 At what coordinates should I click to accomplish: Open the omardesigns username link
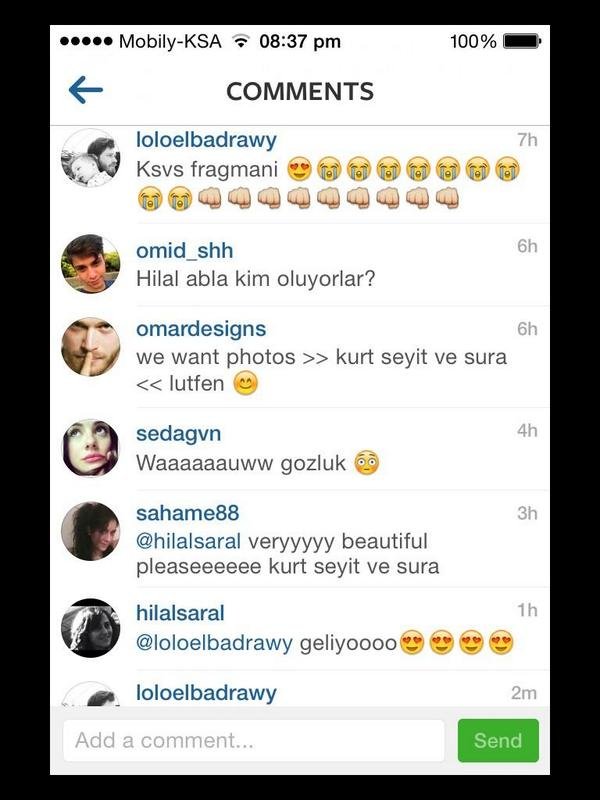201,329
